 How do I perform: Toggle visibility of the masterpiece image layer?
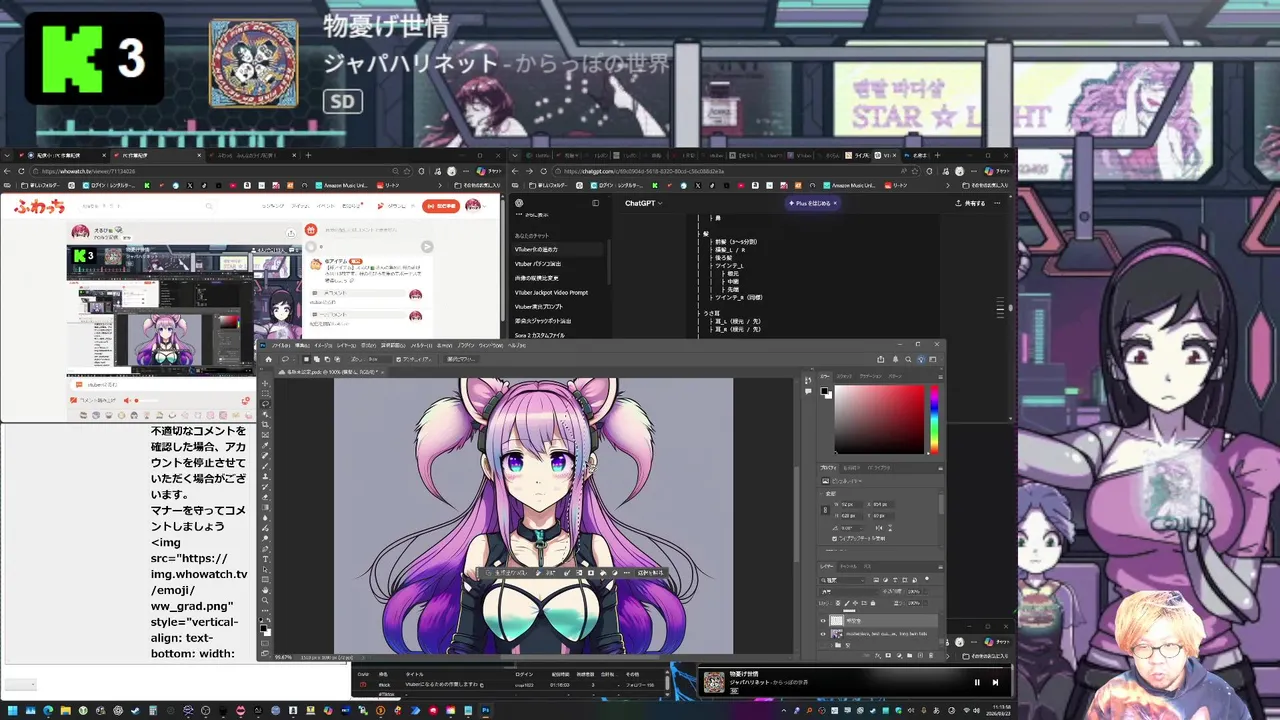pos(822,634)
